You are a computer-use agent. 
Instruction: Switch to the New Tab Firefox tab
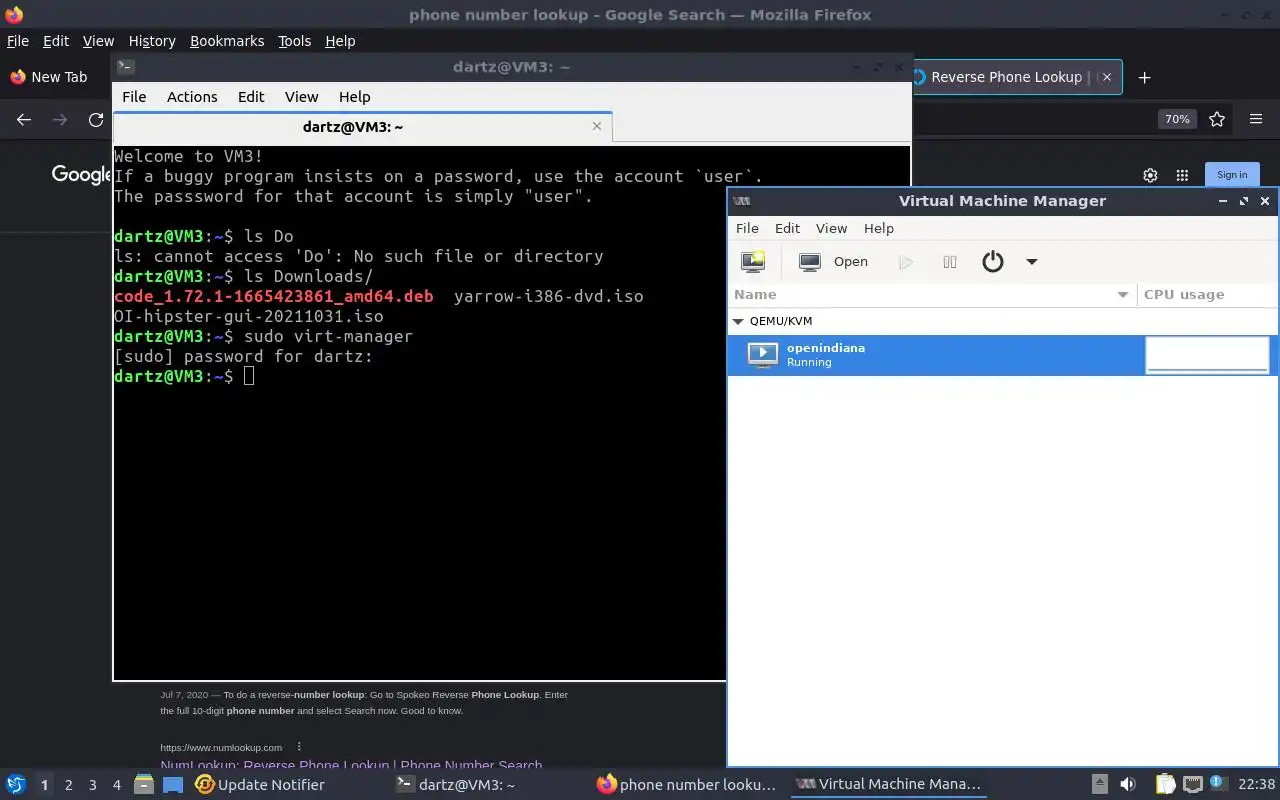click(x=57, y=77)
